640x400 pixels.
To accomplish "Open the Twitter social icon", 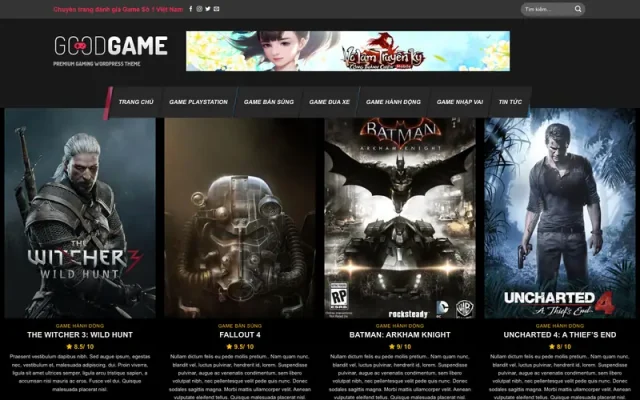I will (x=208, y=9).
